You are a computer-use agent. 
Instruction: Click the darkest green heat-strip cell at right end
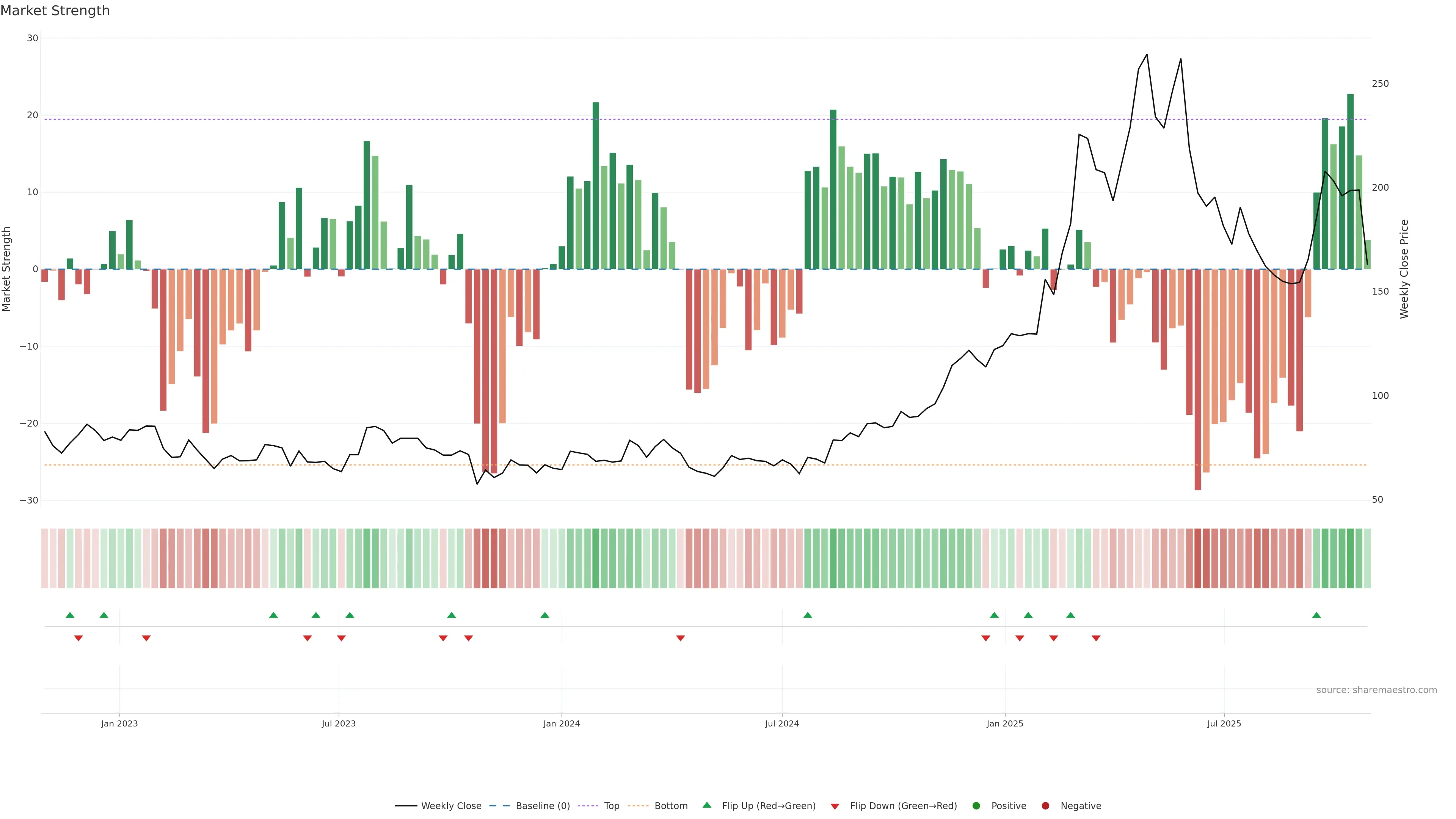(x=1350, y=559)
